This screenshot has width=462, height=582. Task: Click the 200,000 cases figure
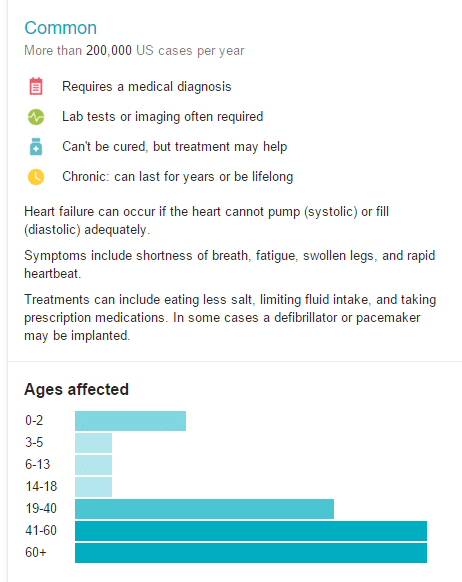(109, 50)
